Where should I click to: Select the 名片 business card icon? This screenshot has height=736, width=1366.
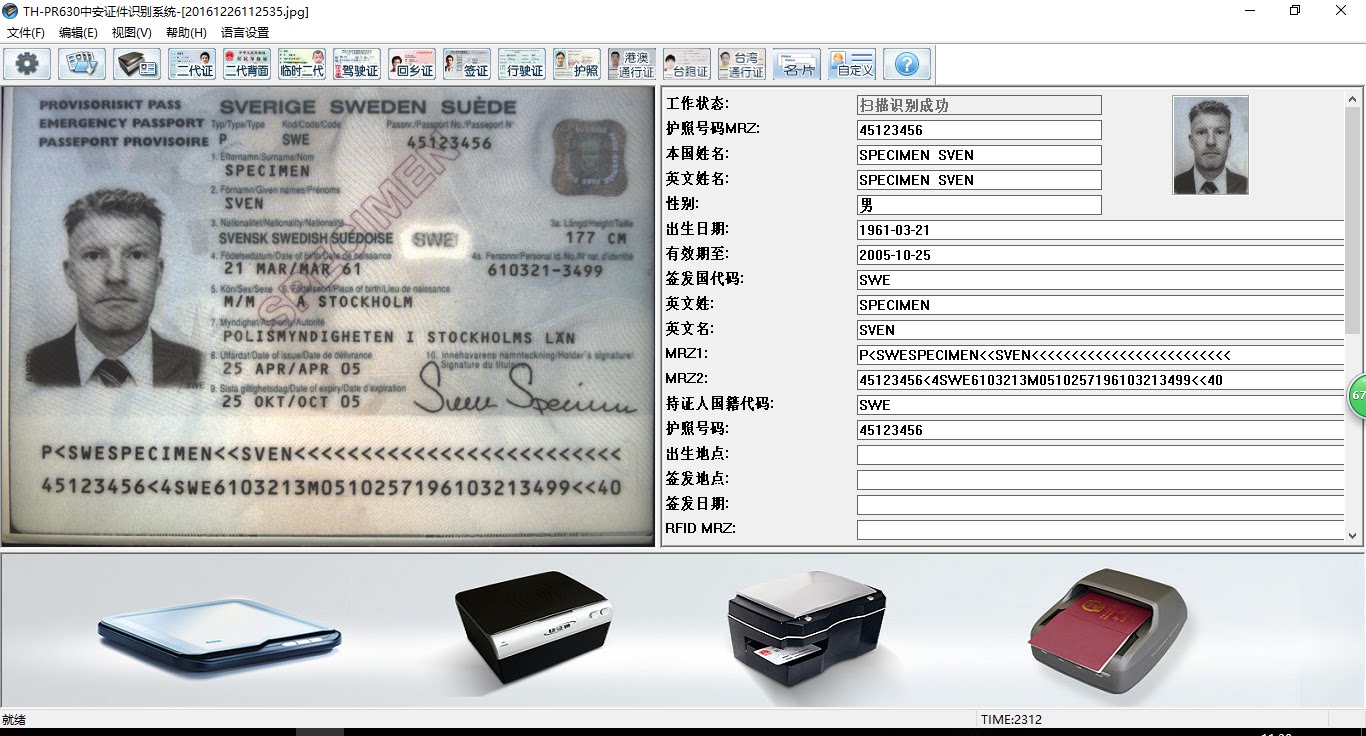[x=797, y=65]
